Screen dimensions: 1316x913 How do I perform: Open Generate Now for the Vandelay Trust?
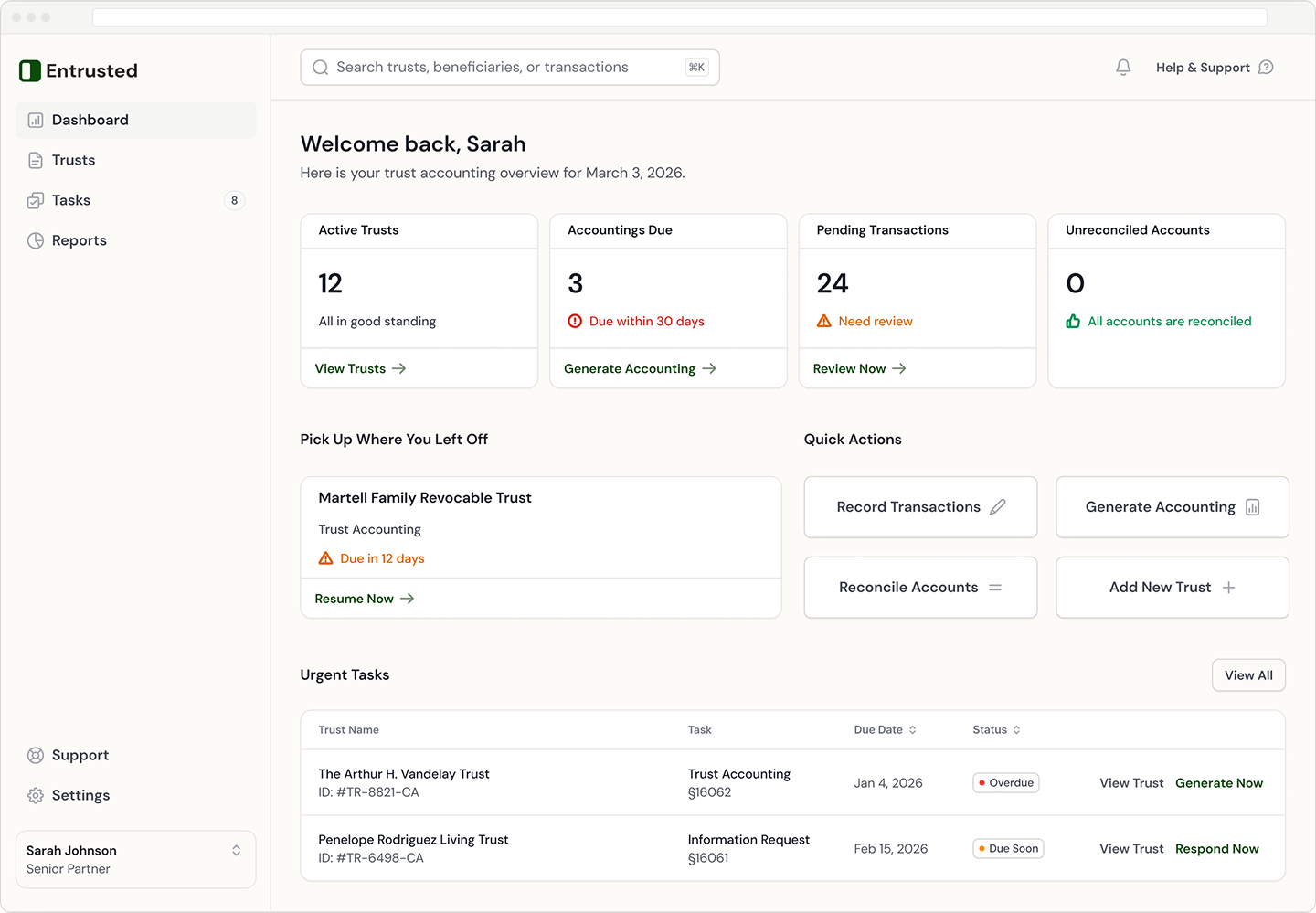1219,782
